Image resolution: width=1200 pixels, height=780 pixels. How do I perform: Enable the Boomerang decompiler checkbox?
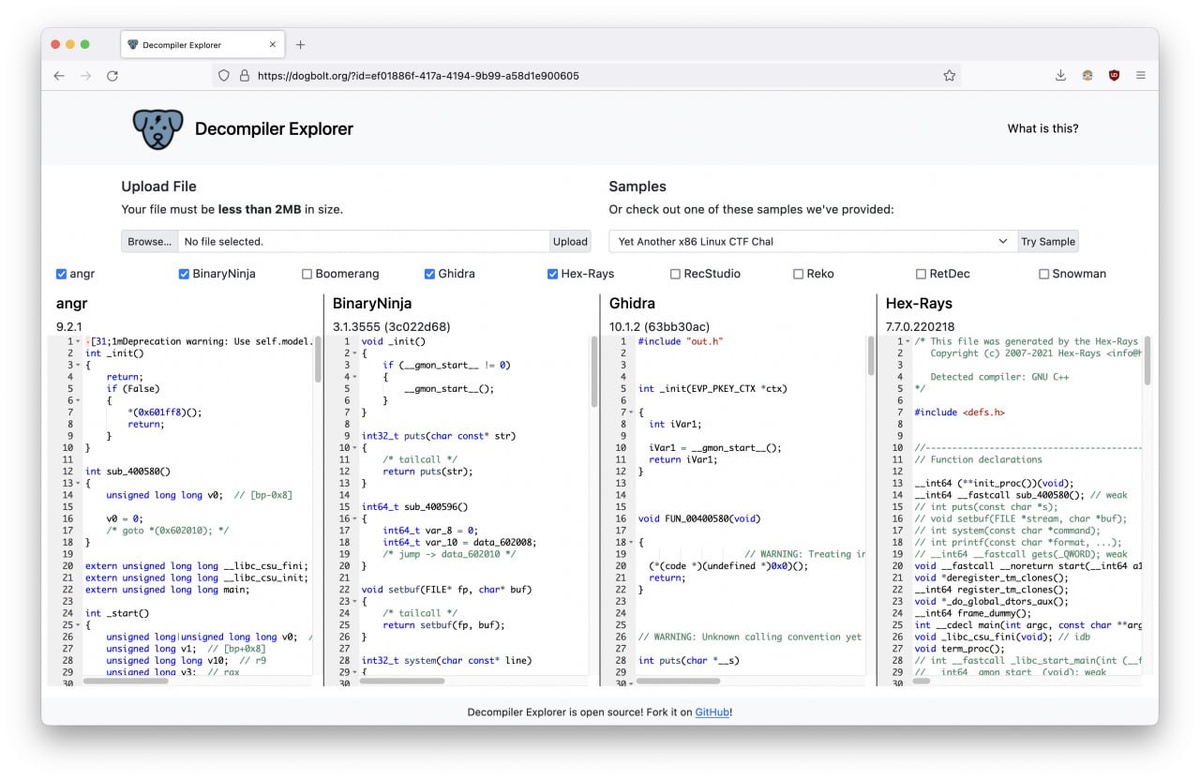pos(307,274)
